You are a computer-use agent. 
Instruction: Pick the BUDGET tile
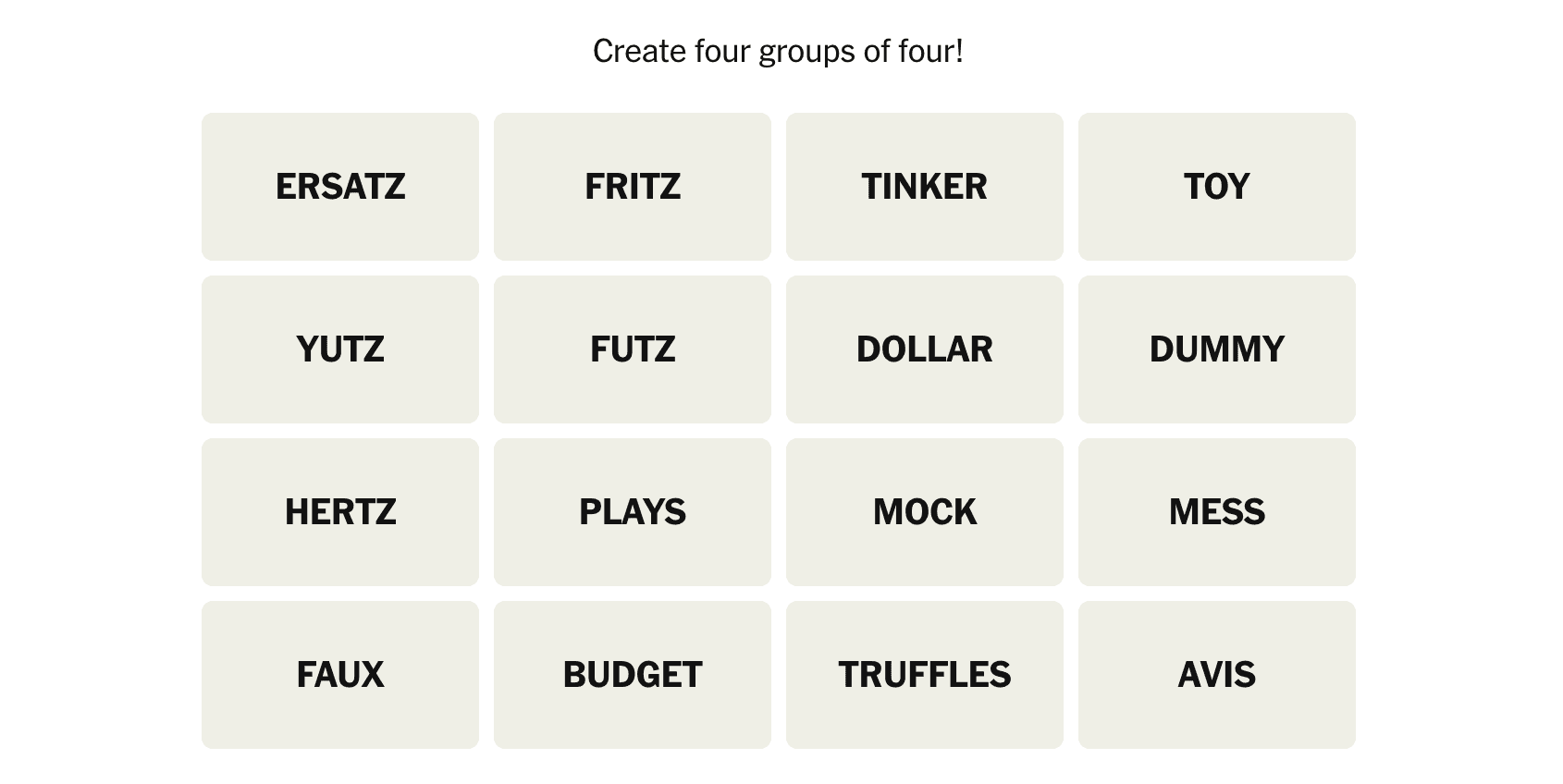(633, 675)
